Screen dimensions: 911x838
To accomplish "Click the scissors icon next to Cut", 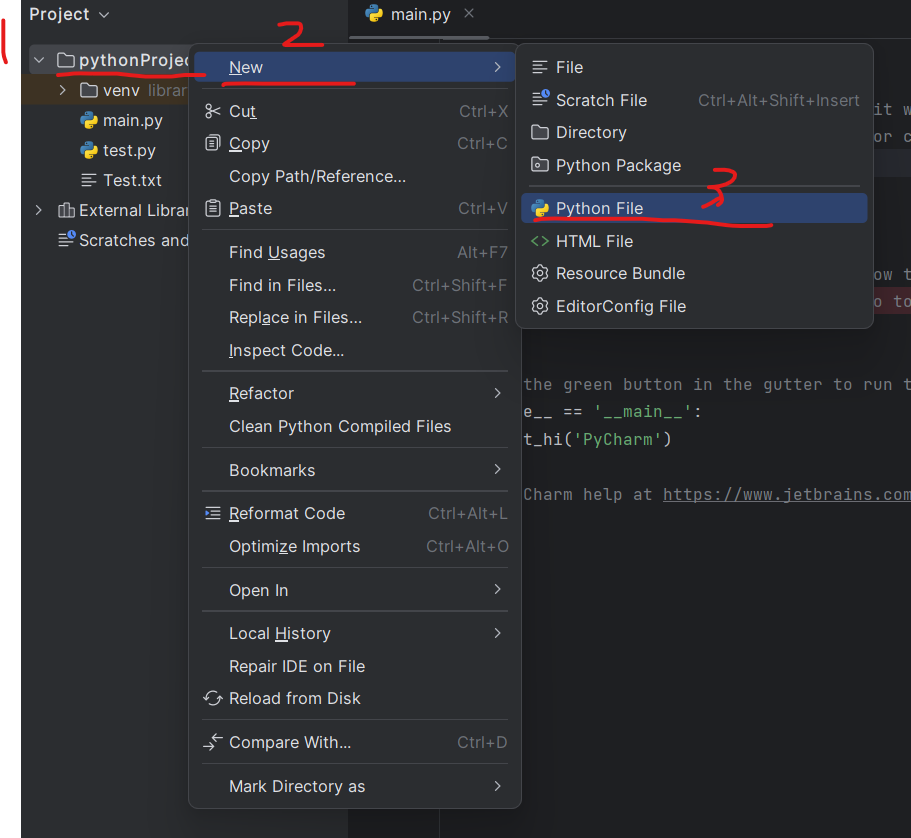I will pos(213,111).
